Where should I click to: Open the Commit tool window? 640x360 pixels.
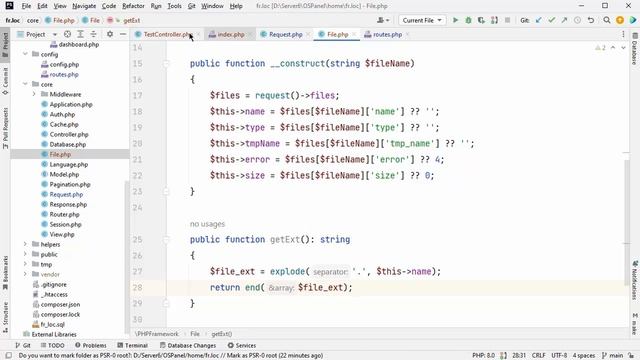point(5,80)
